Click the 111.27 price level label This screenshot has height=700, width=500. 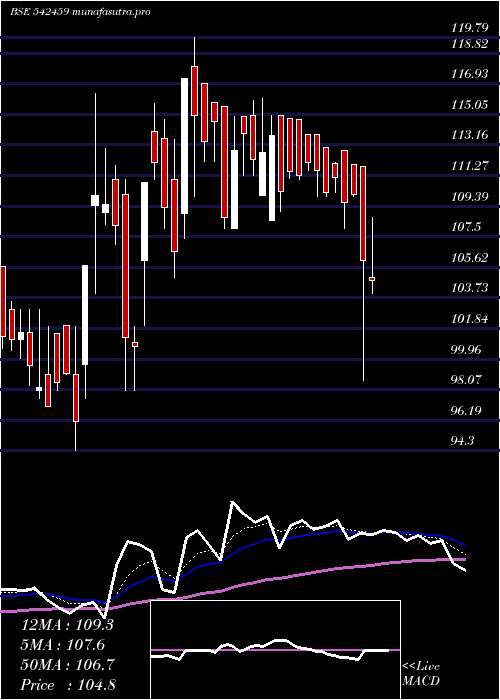click(x=470, y=166)
